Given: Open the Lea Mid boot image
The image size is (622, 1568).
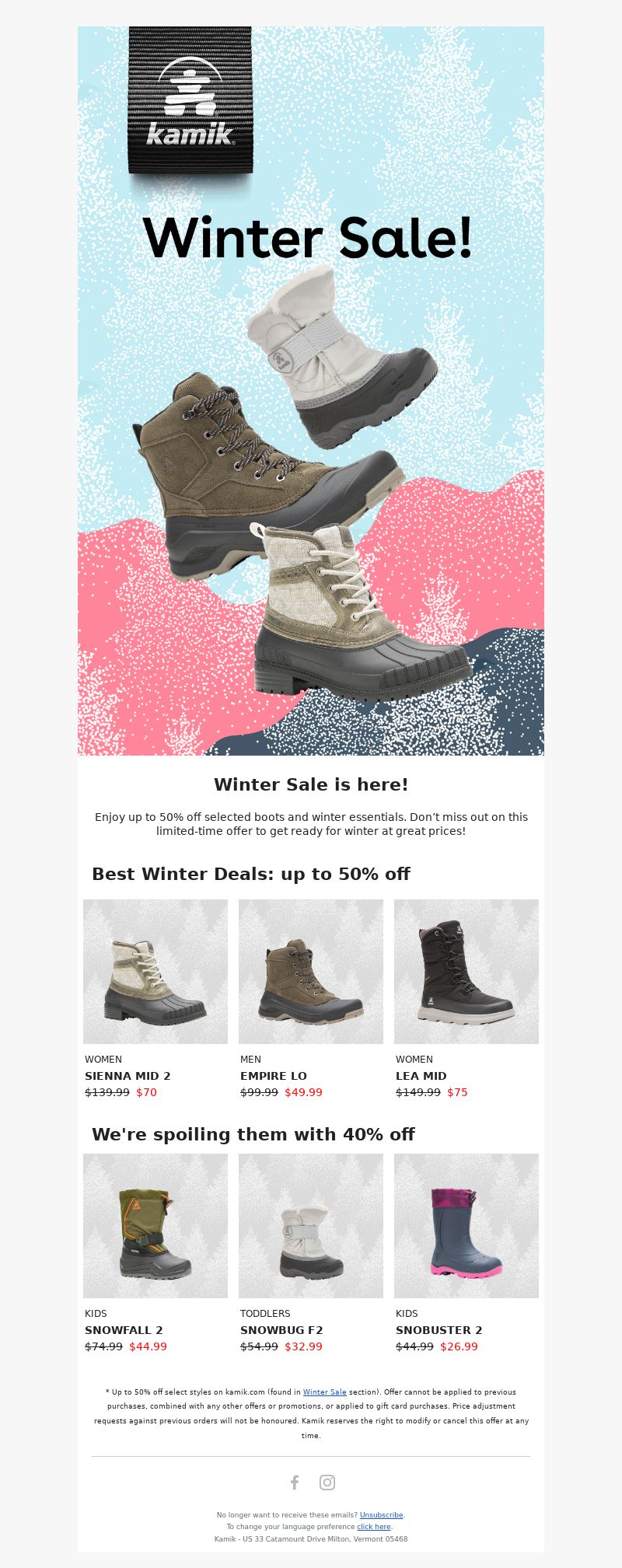Looking at the screenshot, I should pyautogui.click(x=466, y=972).
